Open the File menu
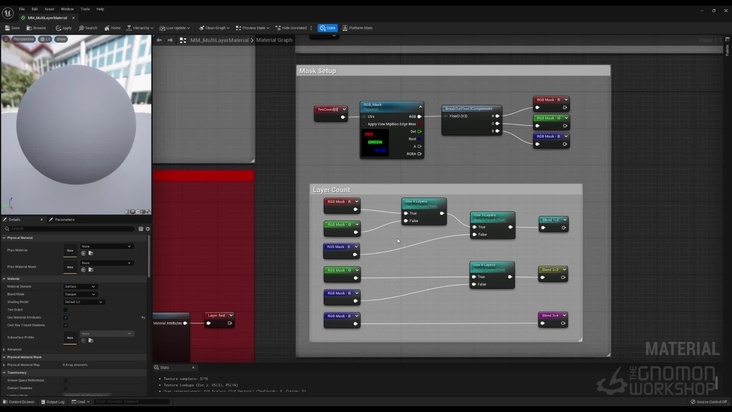The width and height of the screenshot is (732, 412). (22, 9)
